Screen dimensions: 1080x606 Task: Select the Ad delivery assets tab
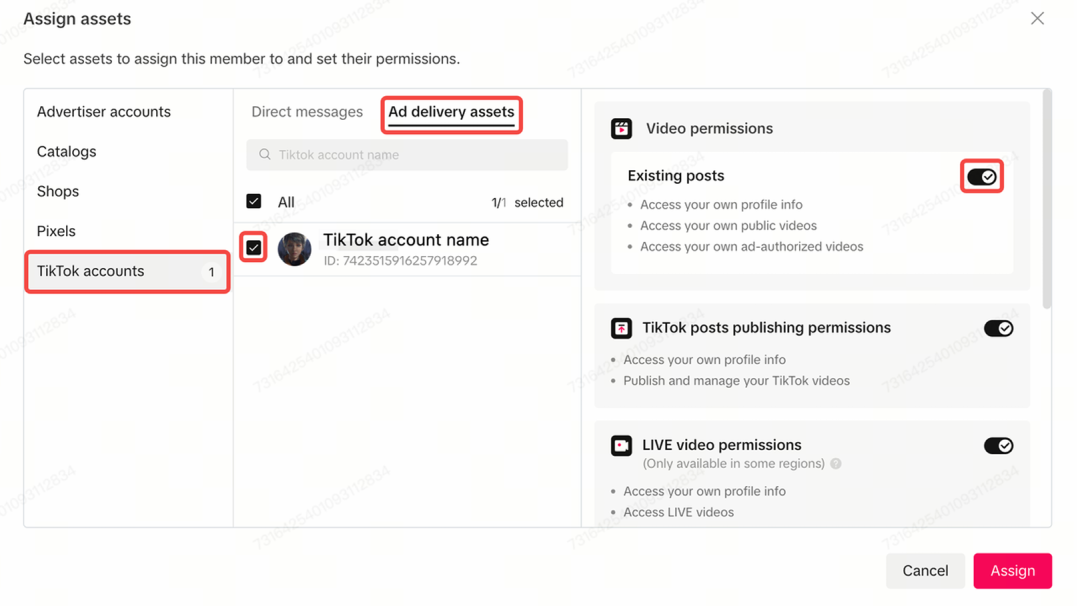click(x=451, y=112)
